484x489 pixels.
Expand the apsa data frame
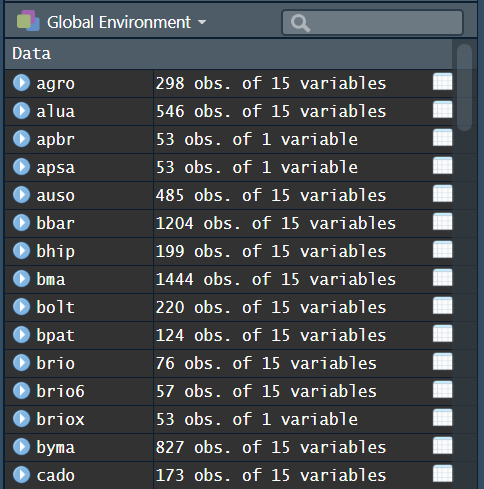(22, 167)
